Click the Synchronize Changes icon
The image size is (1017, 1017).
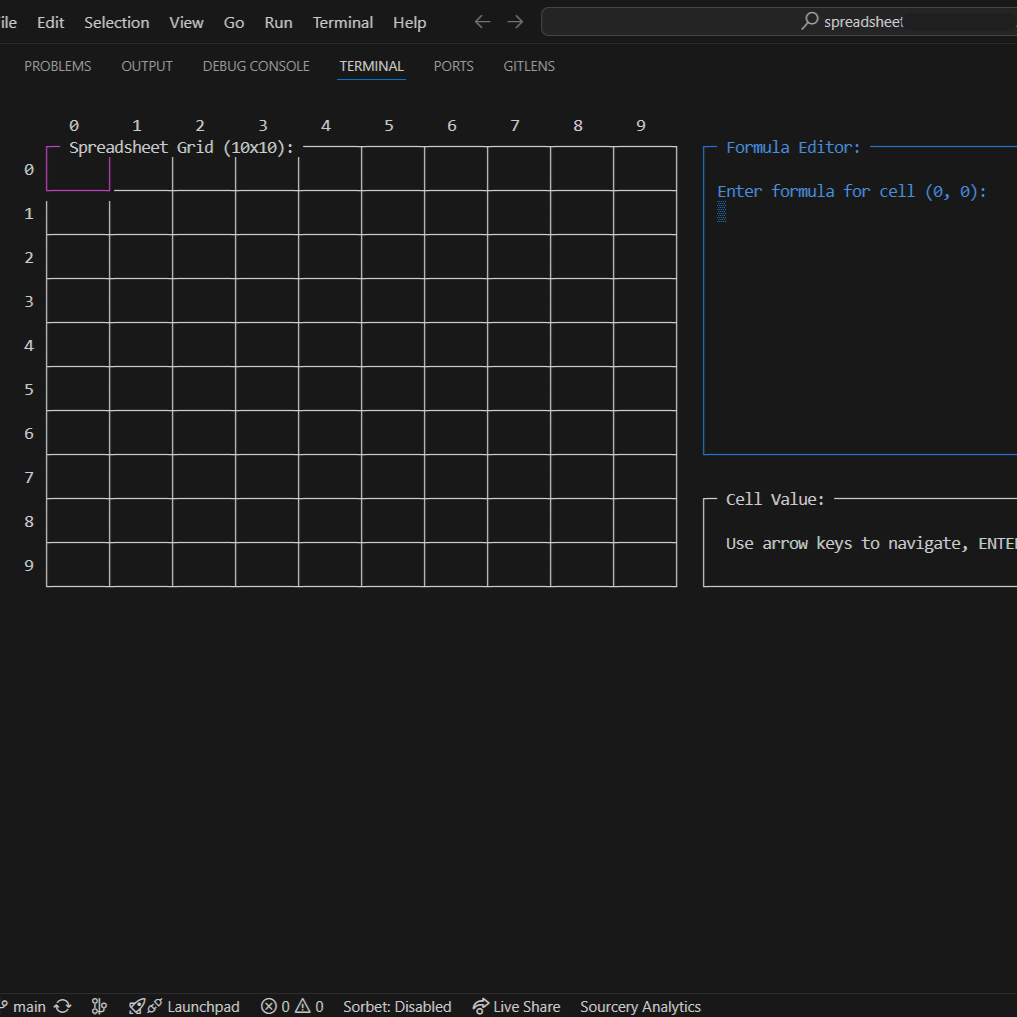(63, 1006)
